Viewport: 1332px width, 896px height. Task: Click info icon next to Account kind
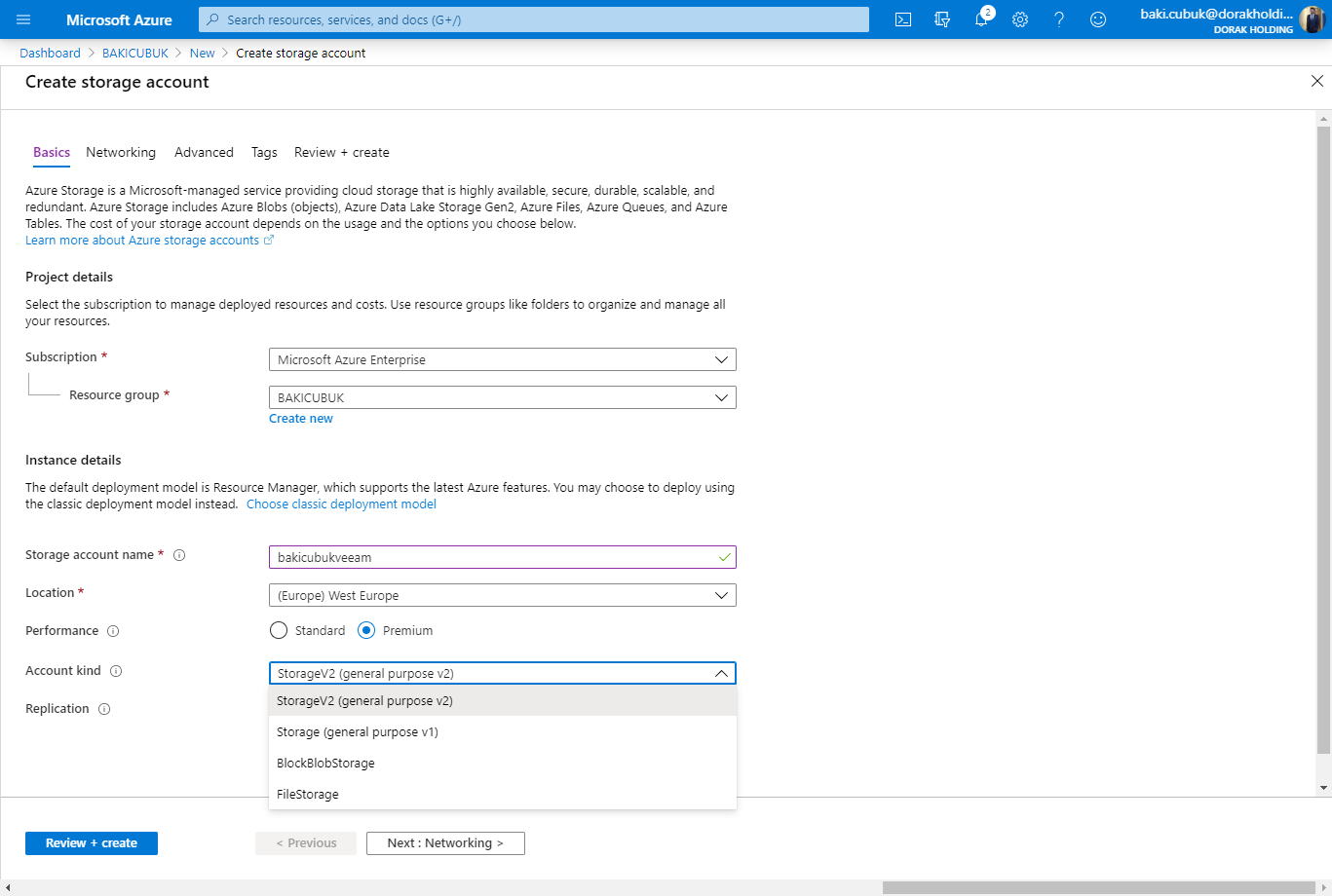click(116, 671)
